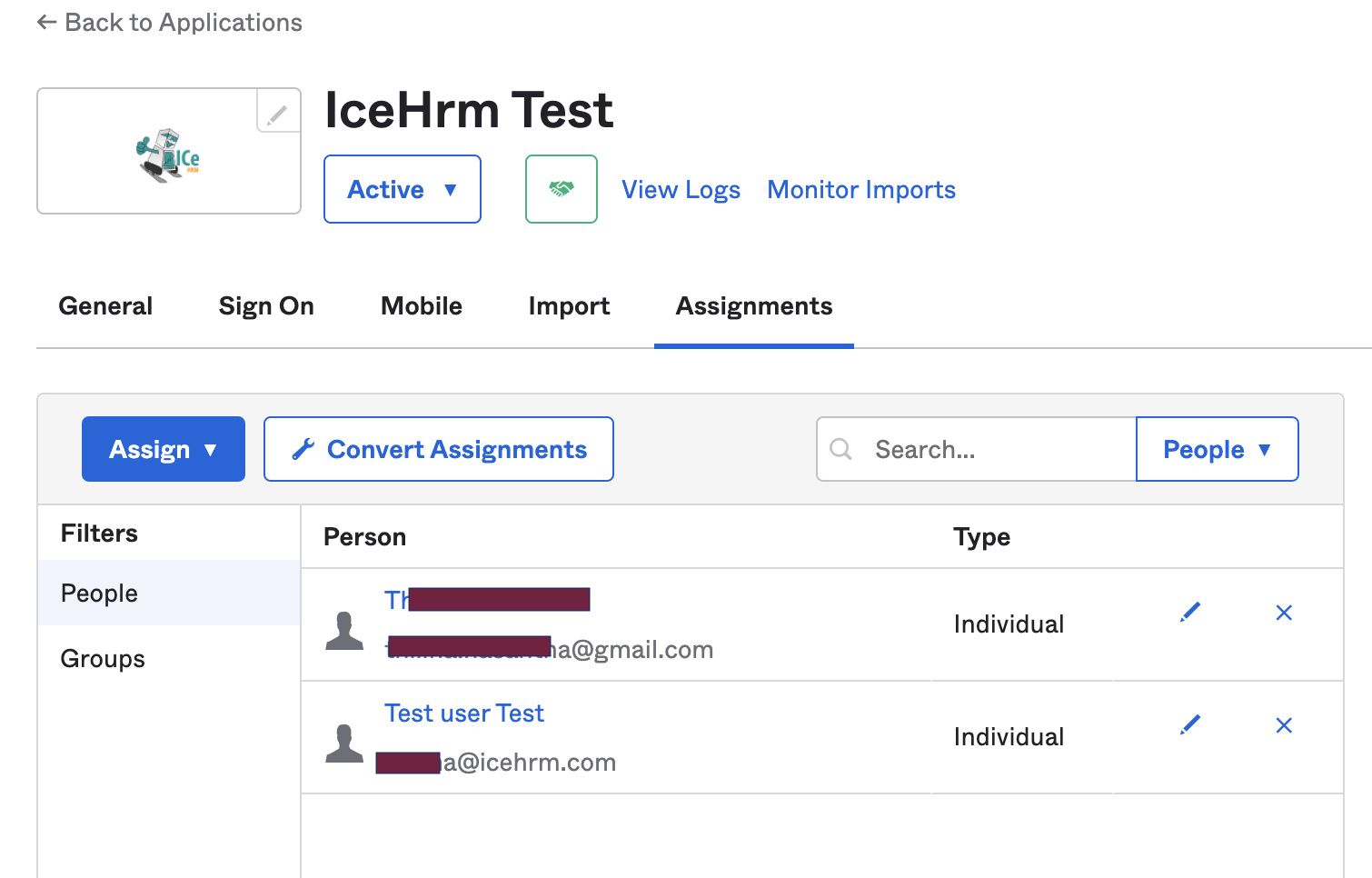Click the green handshake integration icon

[561, 189]
